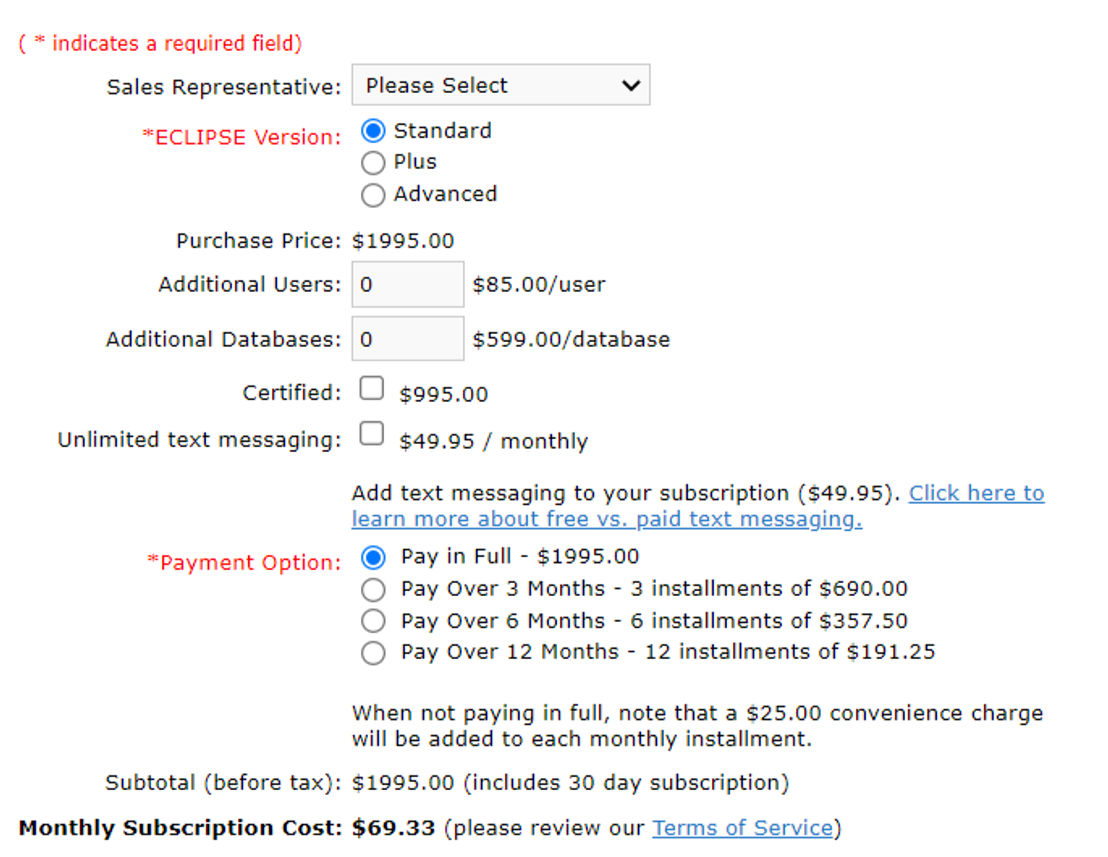Click the *ECLIPSE Version label
1108x857 pixels.
242,136
